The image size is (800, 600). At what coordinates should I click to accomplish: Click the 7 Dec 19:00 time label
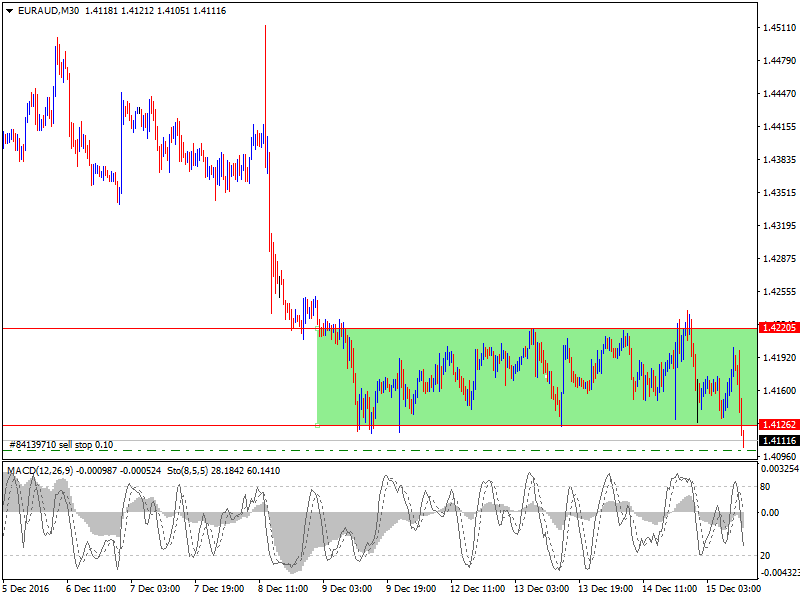[x=219, y=588]
